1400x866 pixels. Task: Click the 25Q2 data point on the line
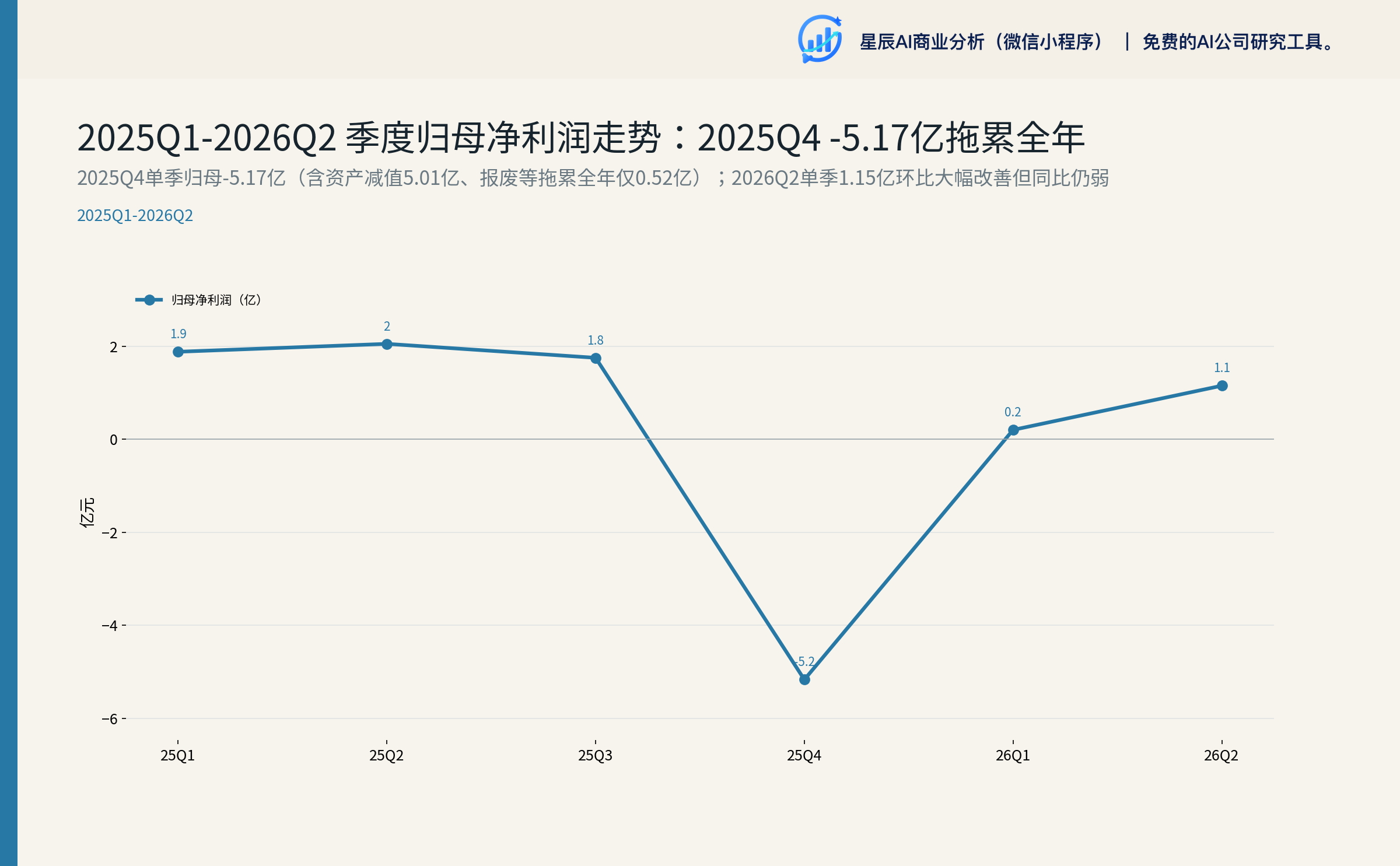click(387, 344)
